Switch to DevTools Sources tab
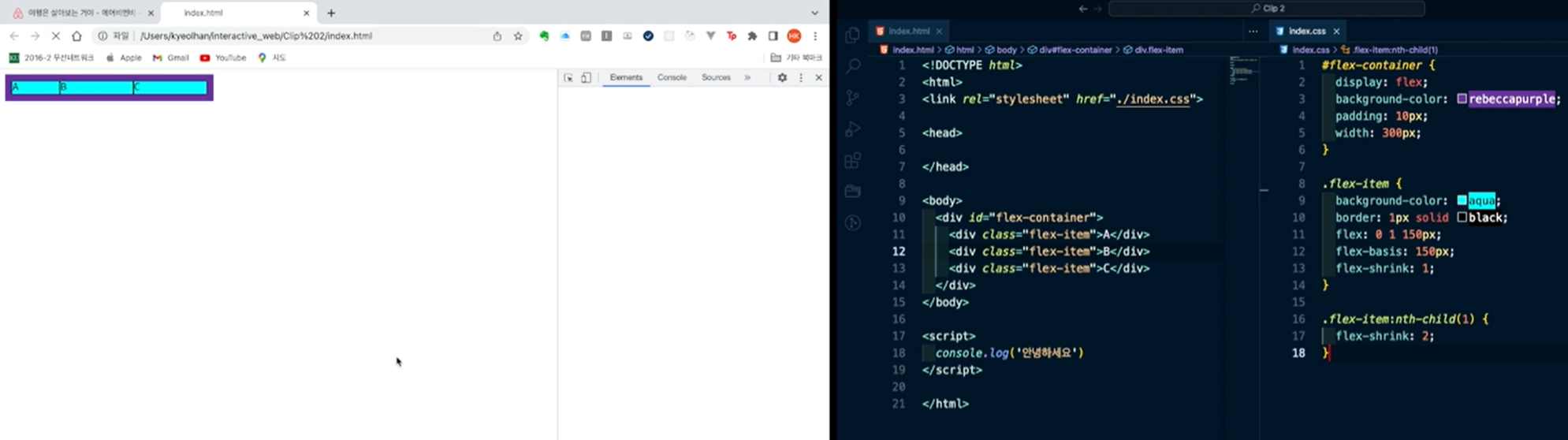Screen dimensions: 1568x440 pos(716,77)
